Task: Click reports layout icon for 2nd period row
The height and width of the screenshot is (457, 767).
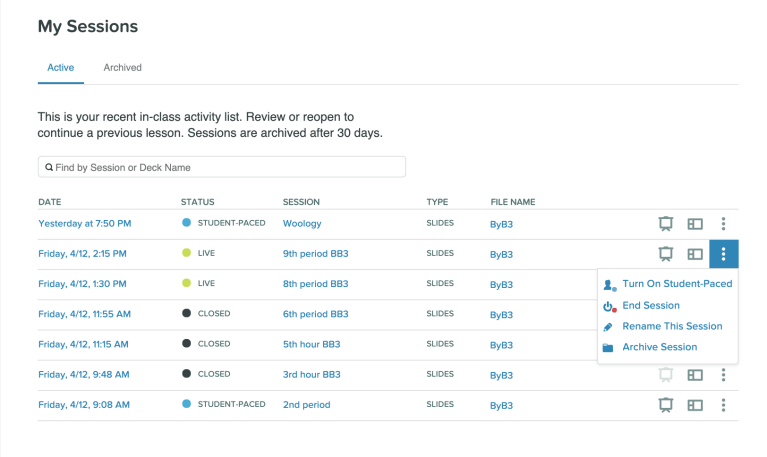Action: point(696,405)
